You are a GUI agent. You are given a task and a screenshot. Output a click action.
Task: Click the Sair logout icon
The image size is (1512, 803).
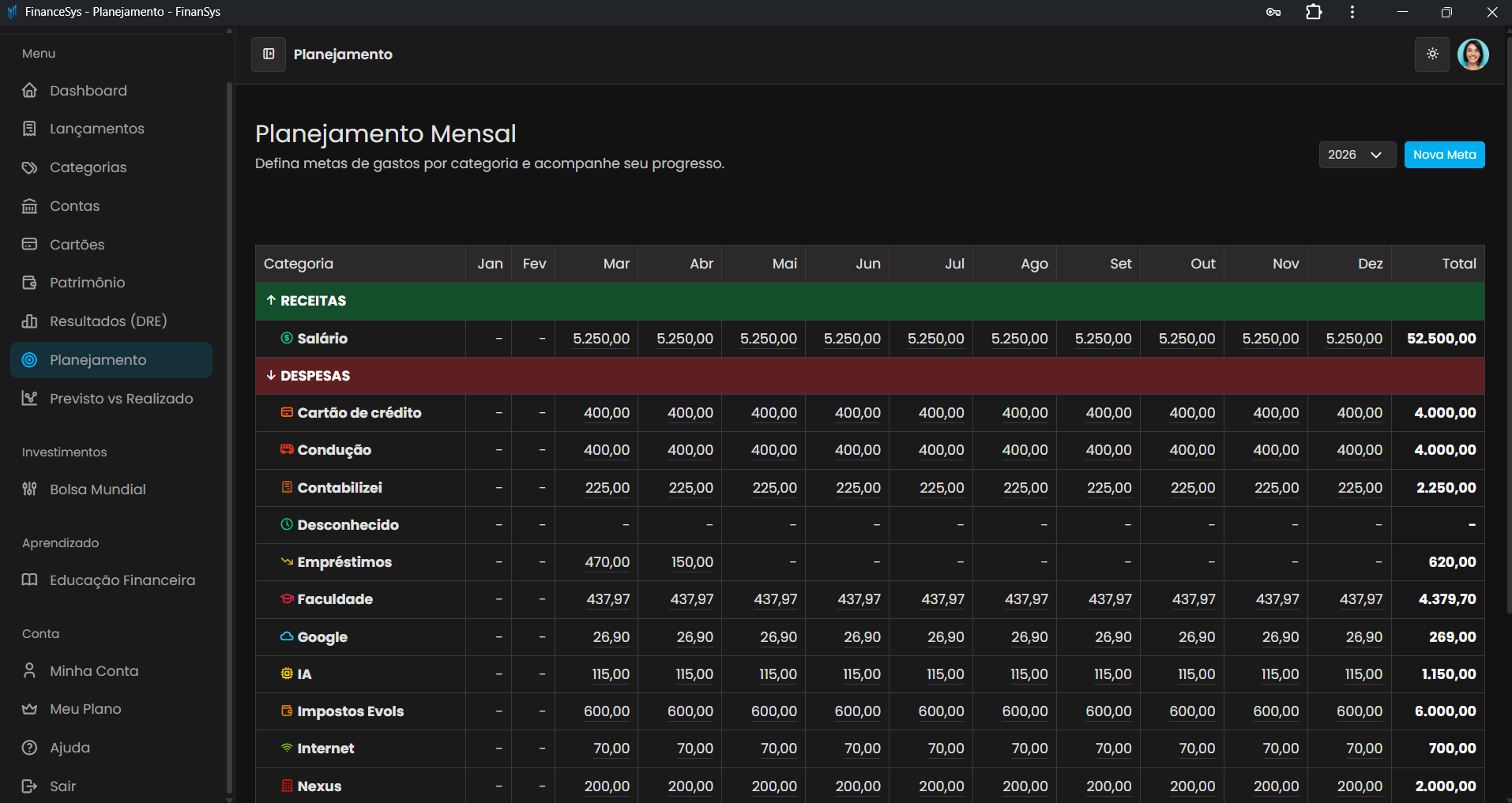30,786
